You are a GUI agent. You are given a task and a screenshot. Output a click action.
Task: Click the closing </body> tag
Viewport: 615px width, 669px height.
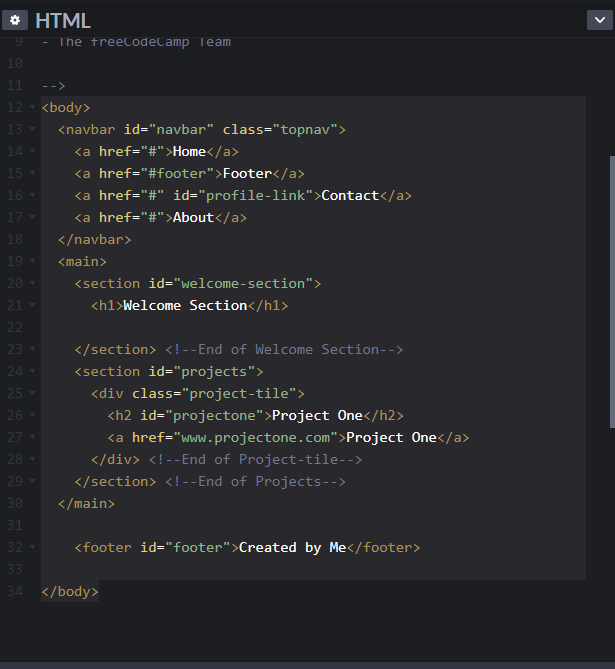click(70, 592)
